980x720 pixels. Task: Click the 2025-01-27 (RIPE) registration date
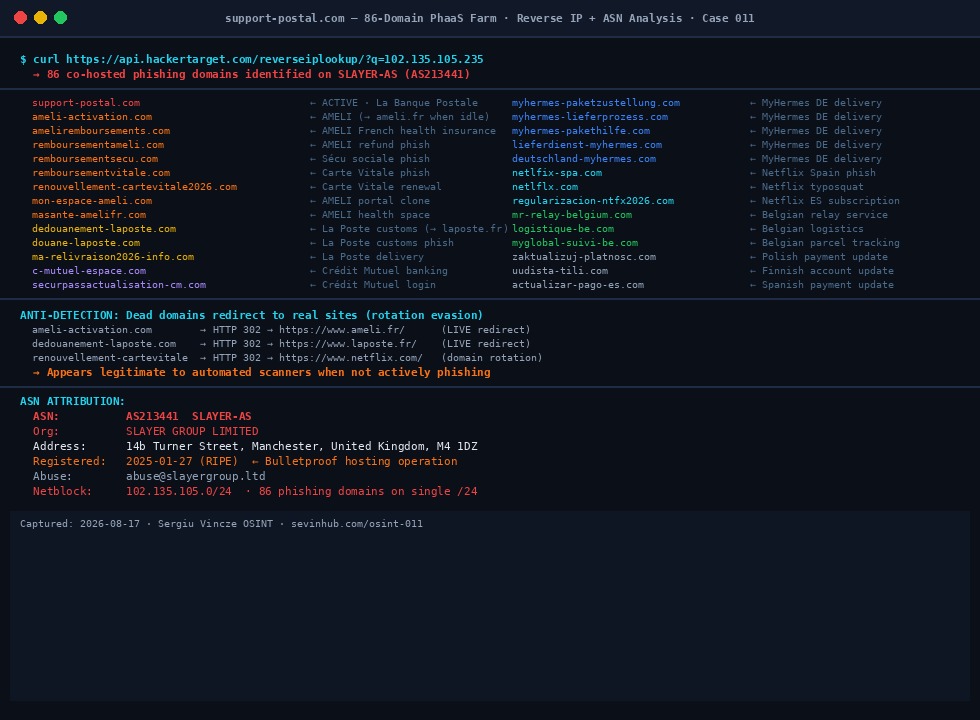[182, 461]
